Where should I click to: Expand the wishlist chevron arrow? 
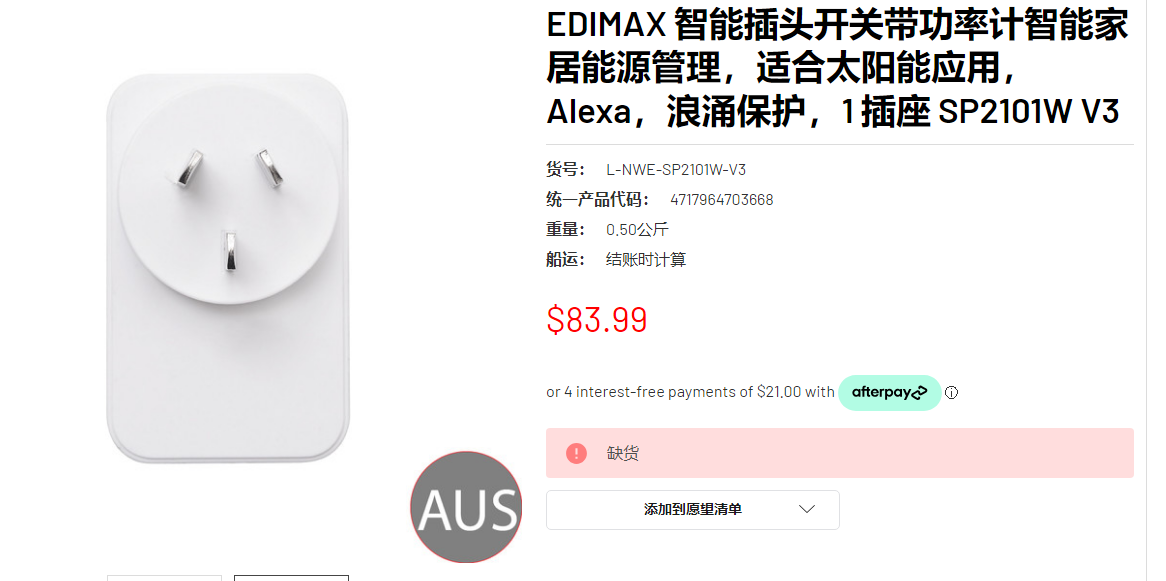tap(807, 510)
